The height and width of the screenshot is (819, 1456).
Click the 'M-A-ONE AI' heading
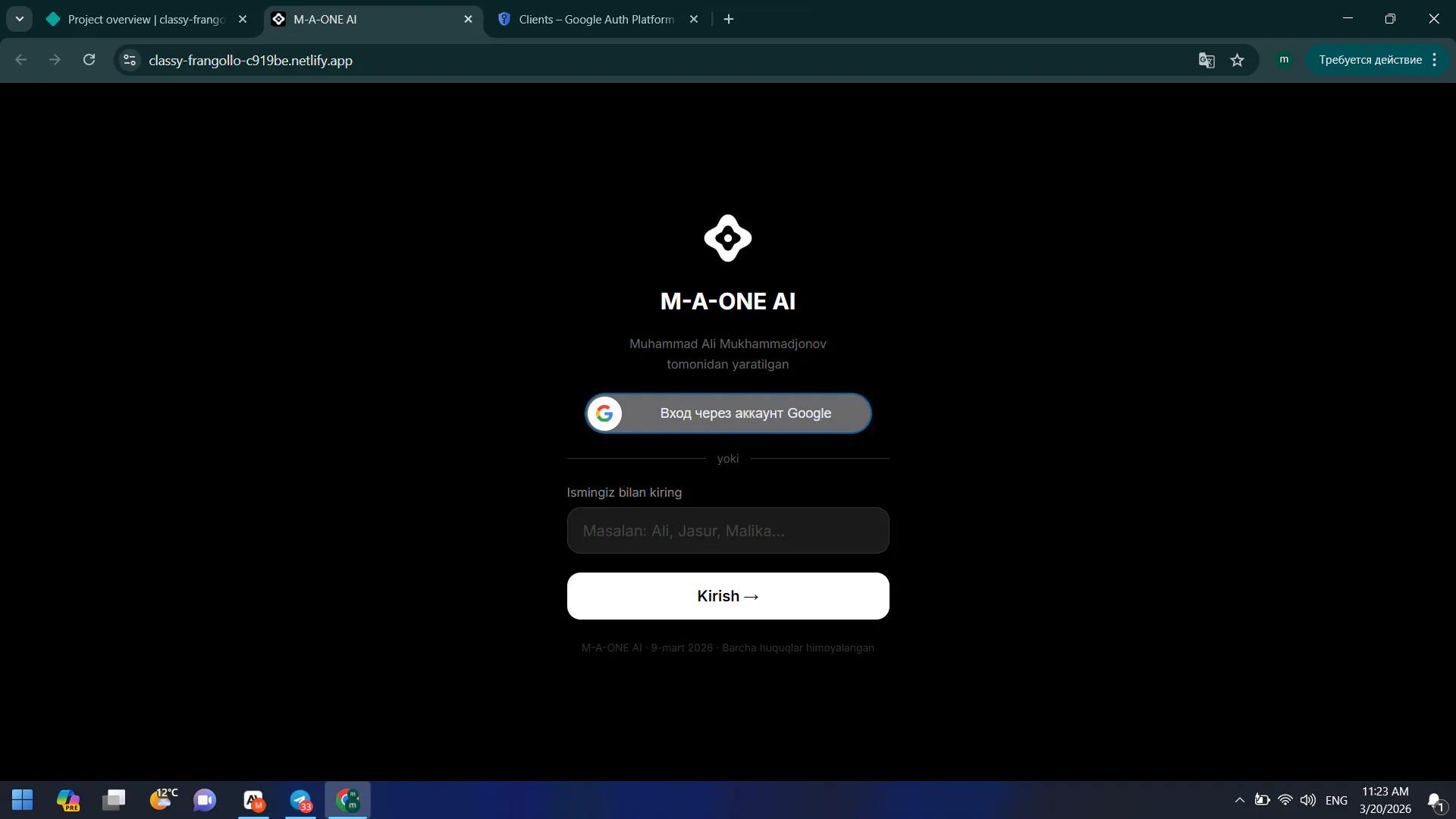[x=728, y=301]
